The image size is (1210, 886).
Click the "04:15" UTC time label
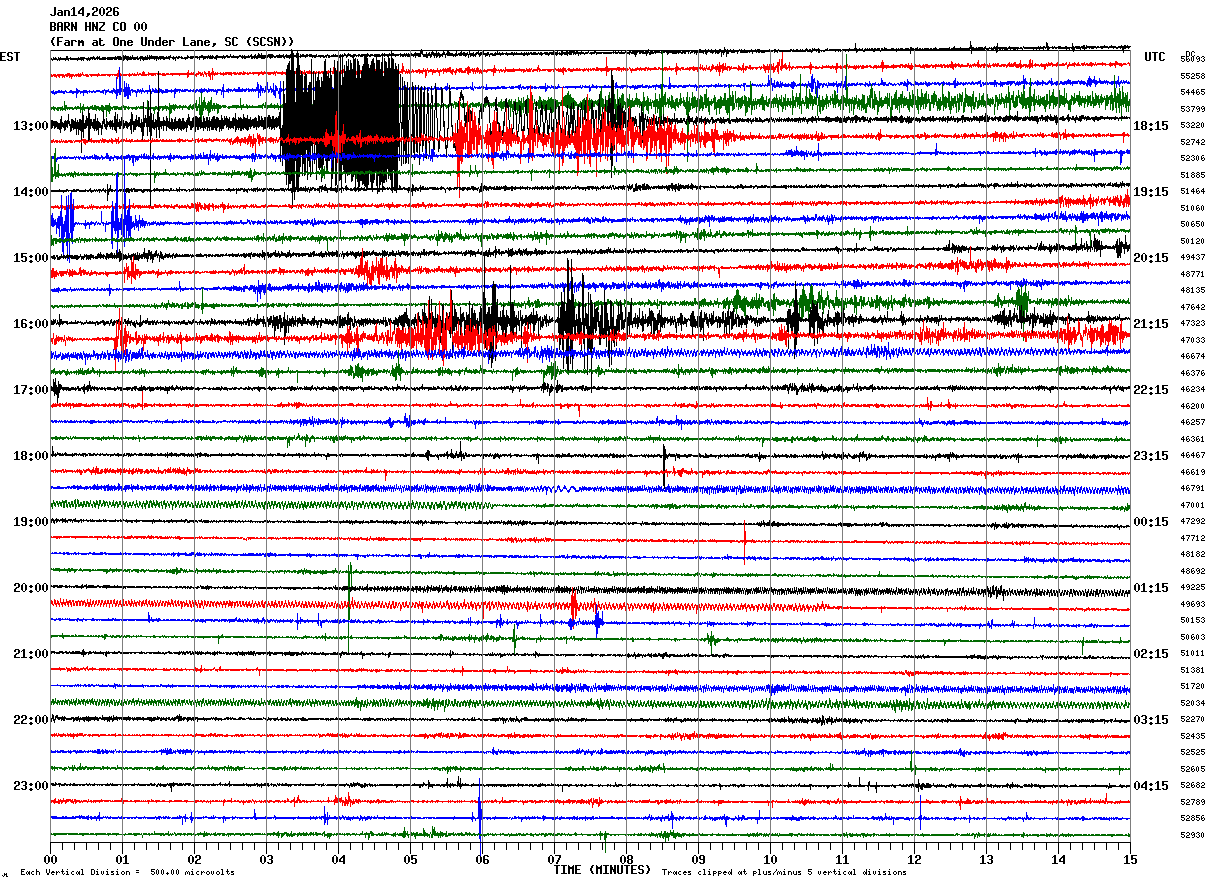(x=1151, y=786)
